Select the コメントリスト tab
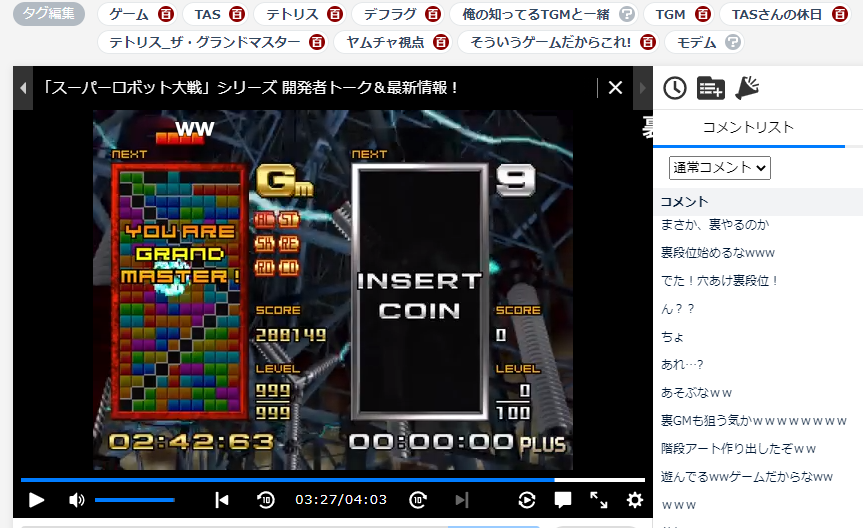Viewport: 863px width, 528px height. 749,128
